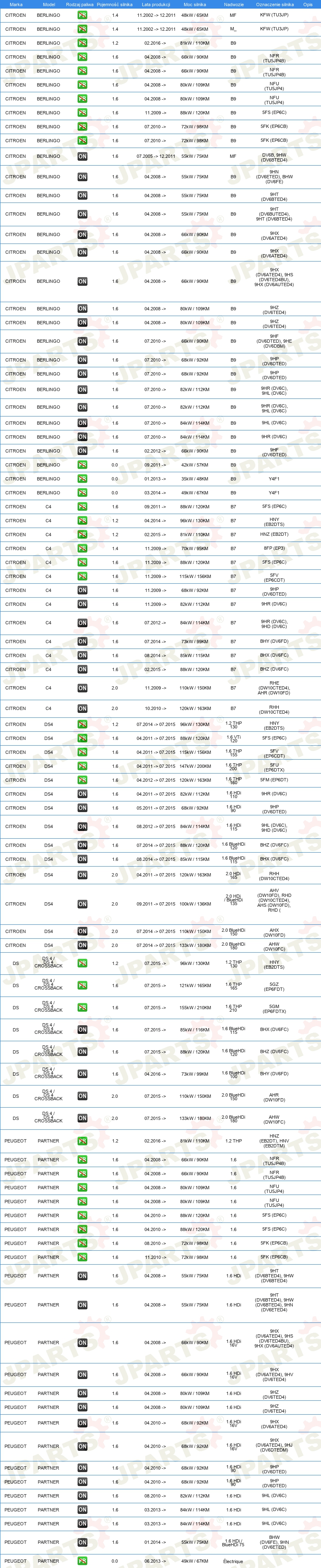Click the '1.6 THP 200' body cell
The image size is (321, 1568).
[233, 766]
